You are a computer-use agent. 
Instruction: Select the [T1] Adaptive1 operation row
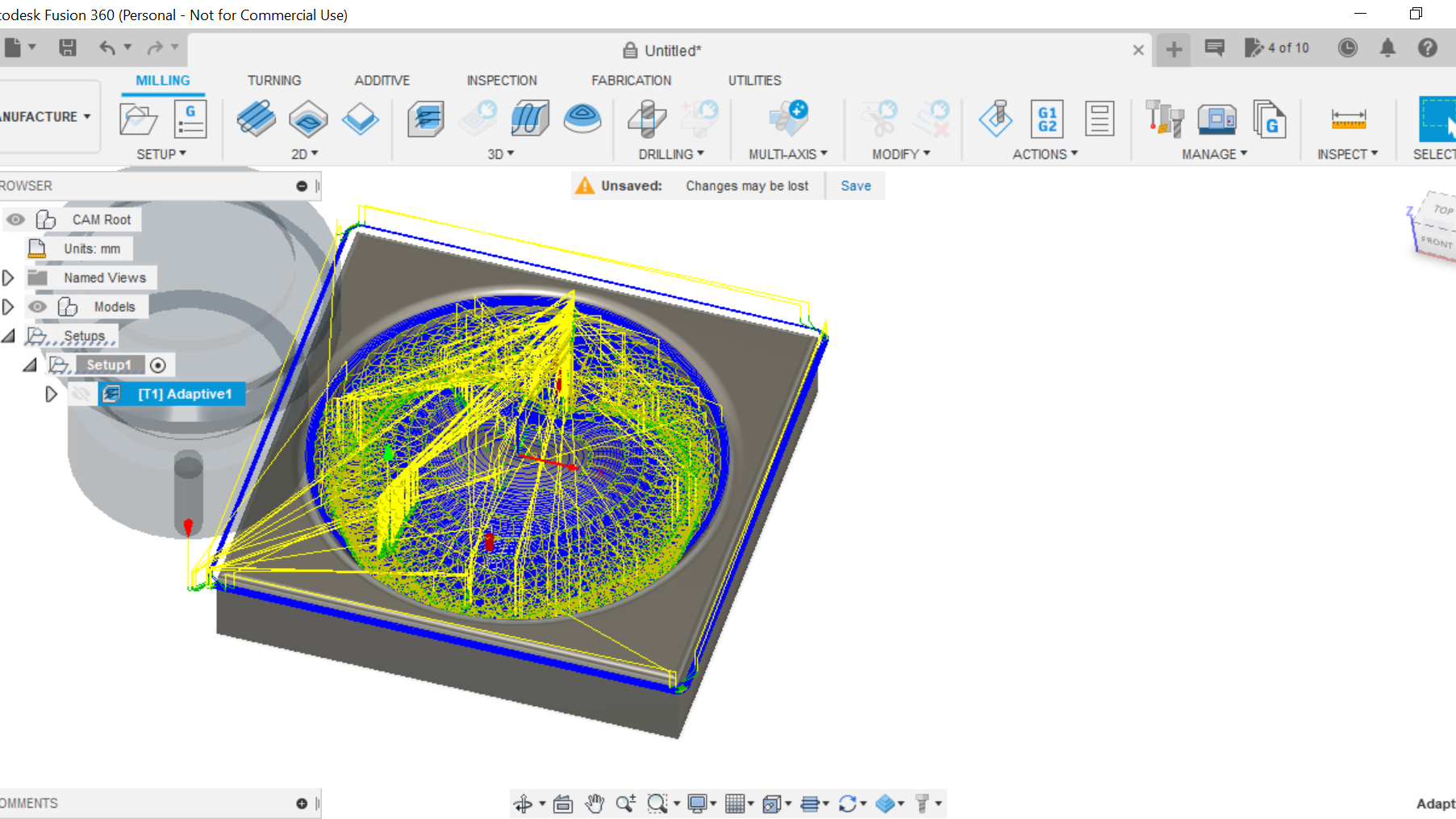(172, 394)
